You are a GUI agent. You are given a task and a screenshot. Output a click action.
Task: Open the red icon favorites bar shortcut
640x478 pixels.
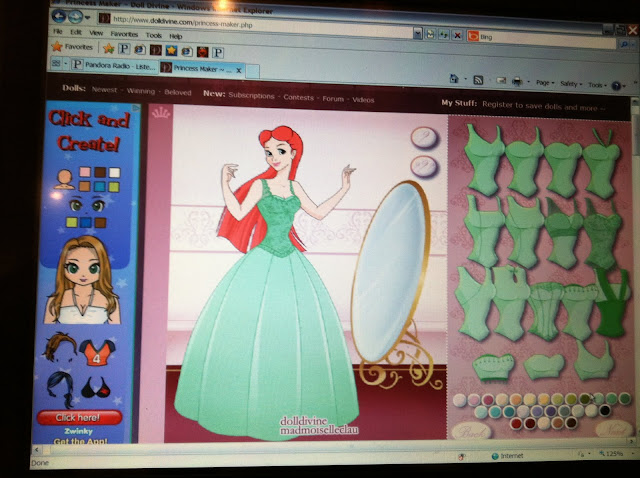tap(202, 52)
